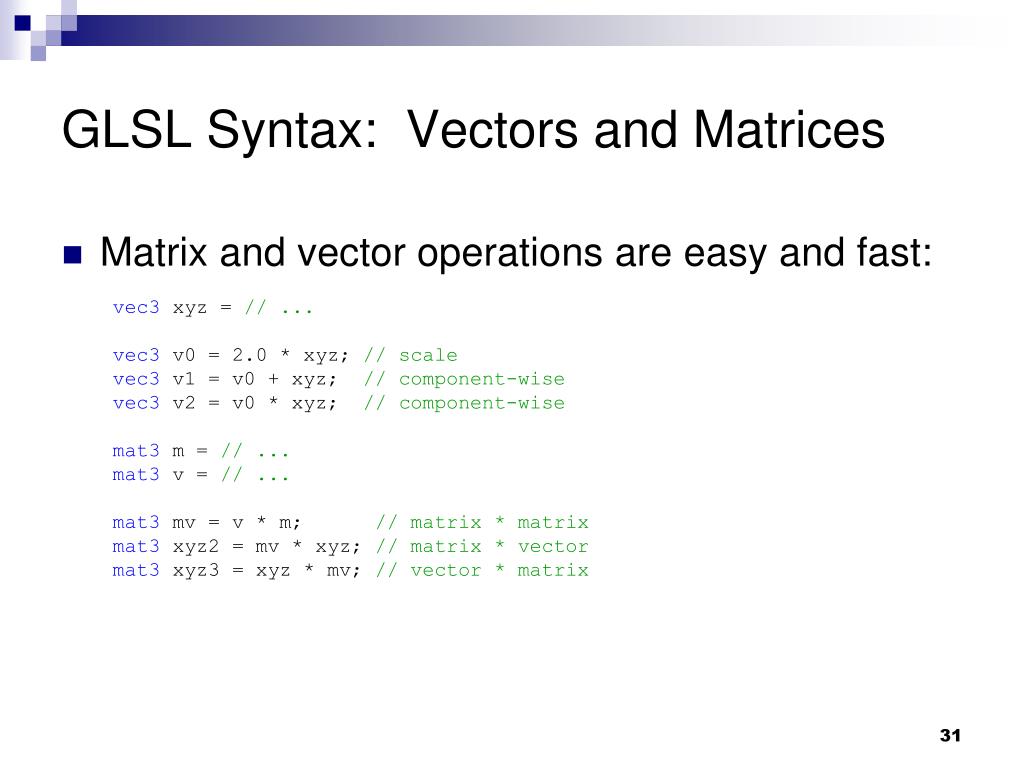
Task: Click the '// matrix * vector' comment
Action: pyautogui.click(x=482, y=547)
